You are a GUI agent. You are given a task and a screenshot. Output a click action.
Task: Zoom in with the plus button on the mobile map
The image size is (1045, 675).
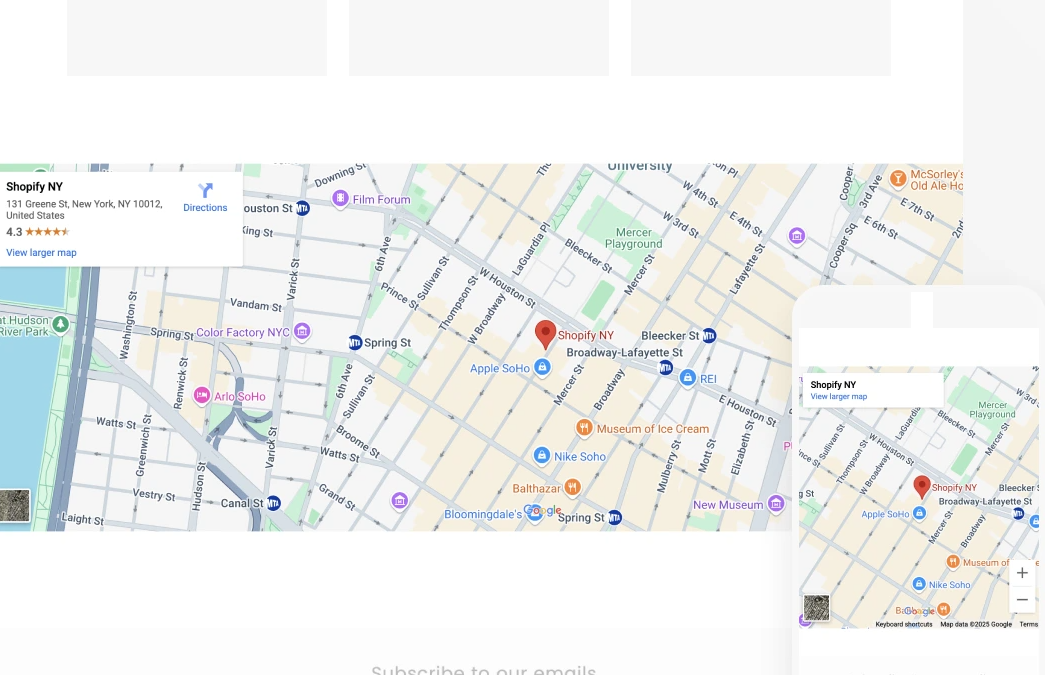(1022, 573)
